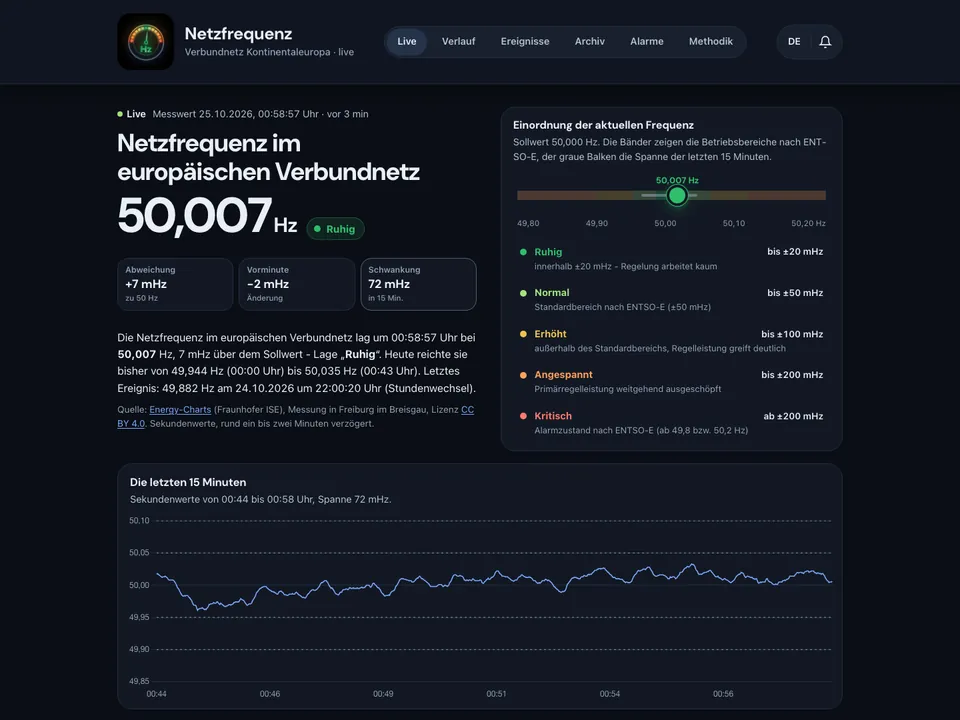Click the Messwert timestamp text
This screenshot has width=960, height=720.
coord(260,114)
